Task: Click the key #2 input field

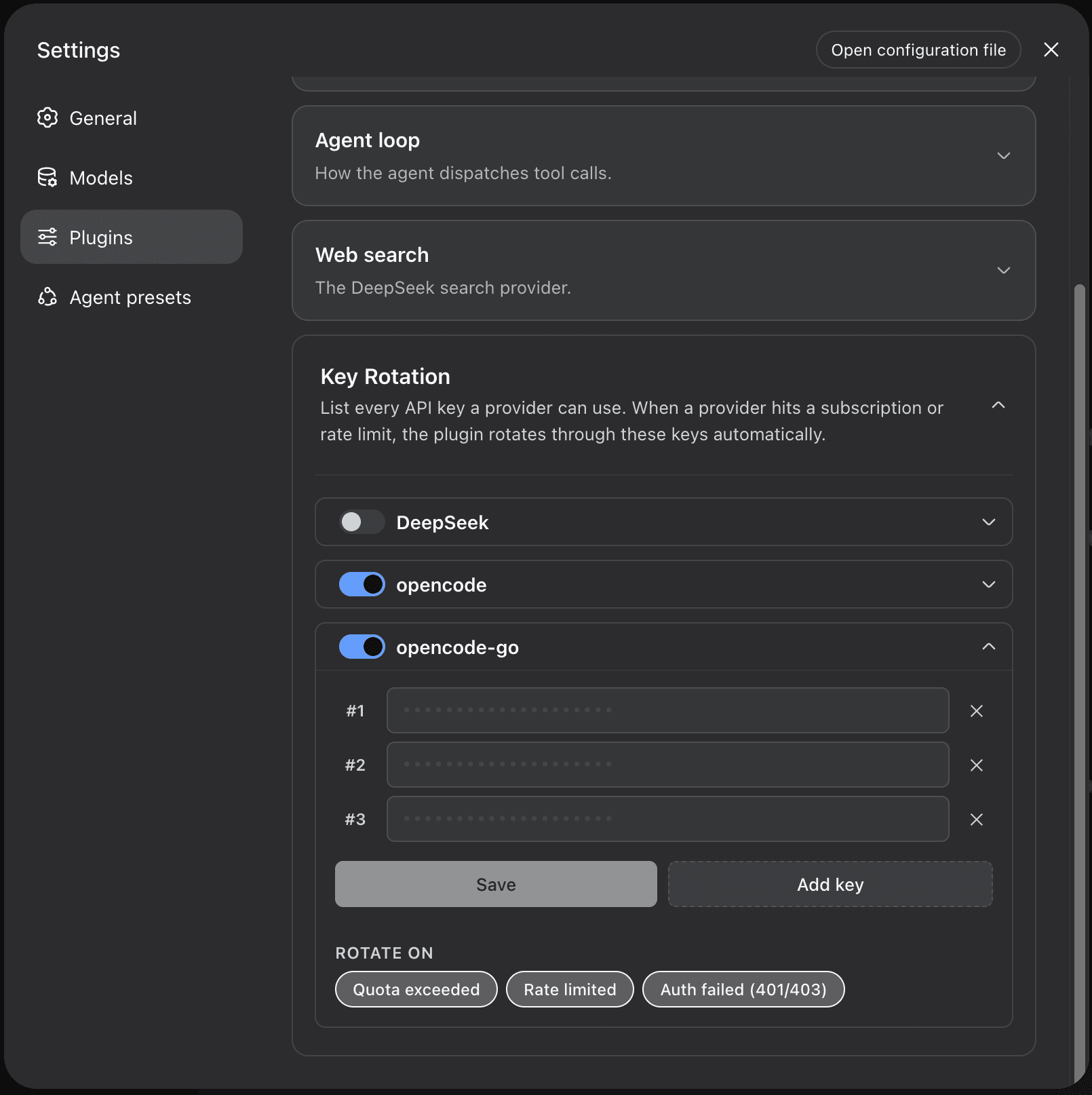Action: (667, 765)
